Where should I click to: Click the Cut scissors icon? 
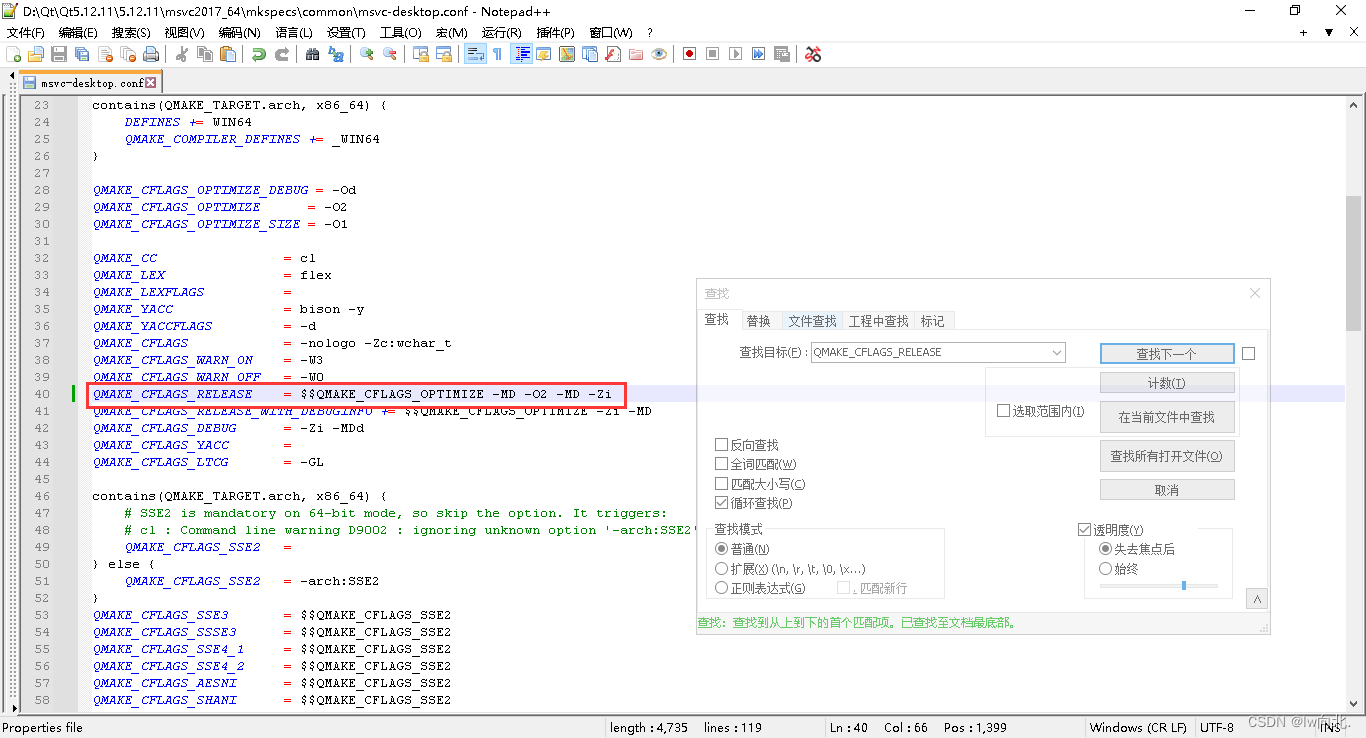(x=180, y=54)
